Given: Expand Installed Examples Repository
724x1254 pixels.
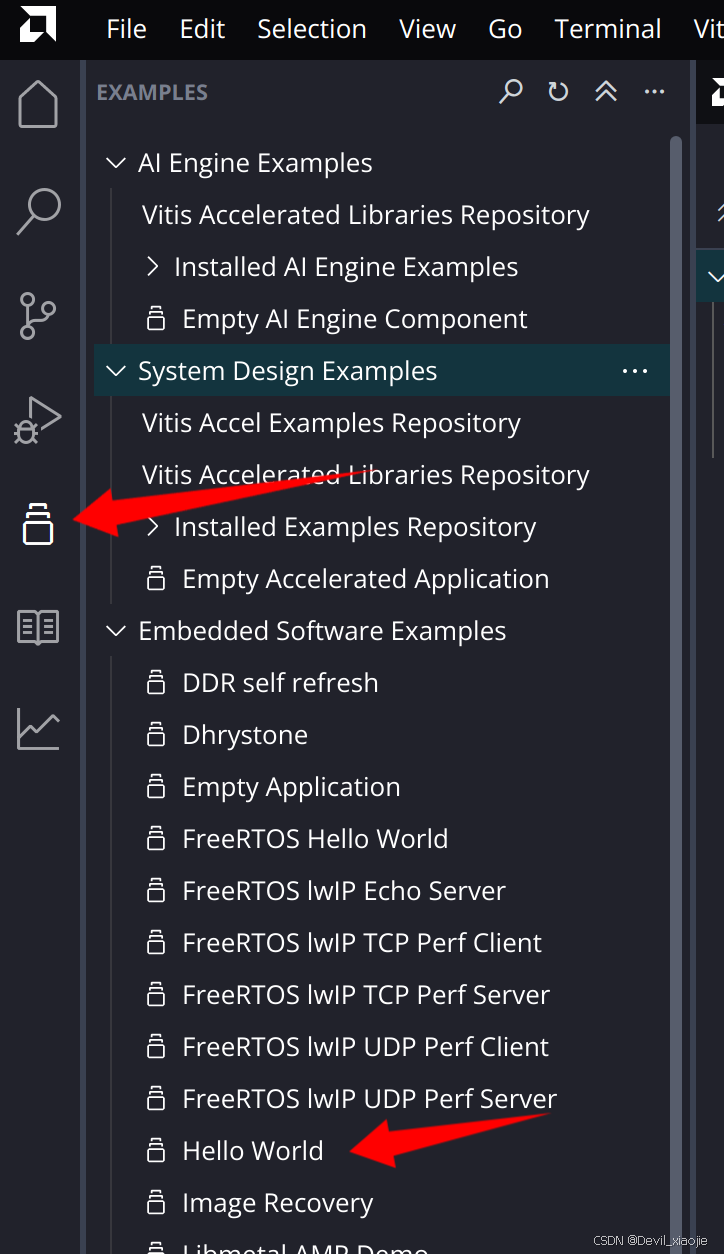Looking at the screenshot, I should point(153,527).
